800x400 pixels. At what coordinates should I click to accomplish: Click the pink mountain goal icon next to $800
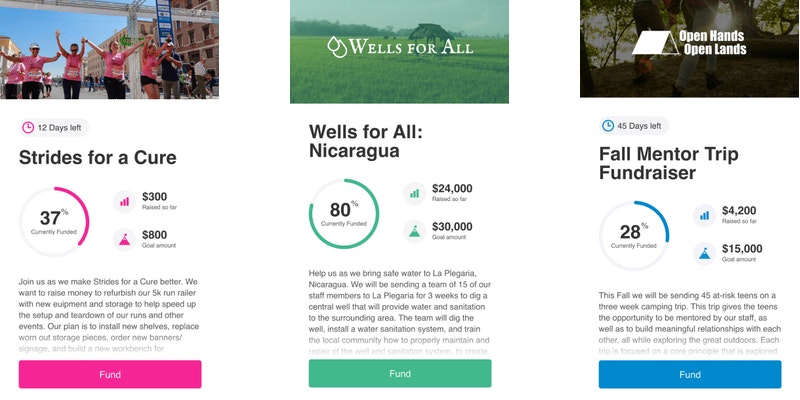[x=125, y=238]
